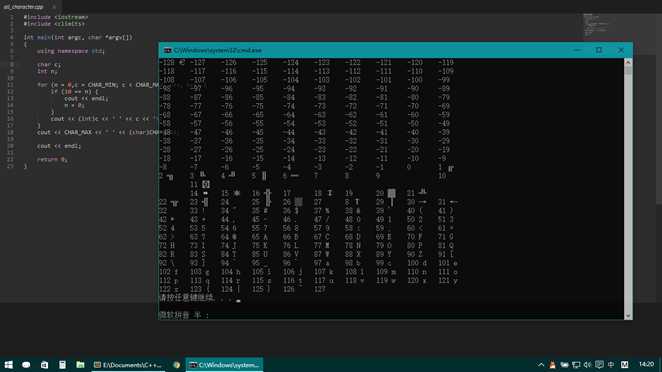Viewport: 662px width, 372px height.
Task: Click the code minimap in the editor
Action: [x=595, y=25]
